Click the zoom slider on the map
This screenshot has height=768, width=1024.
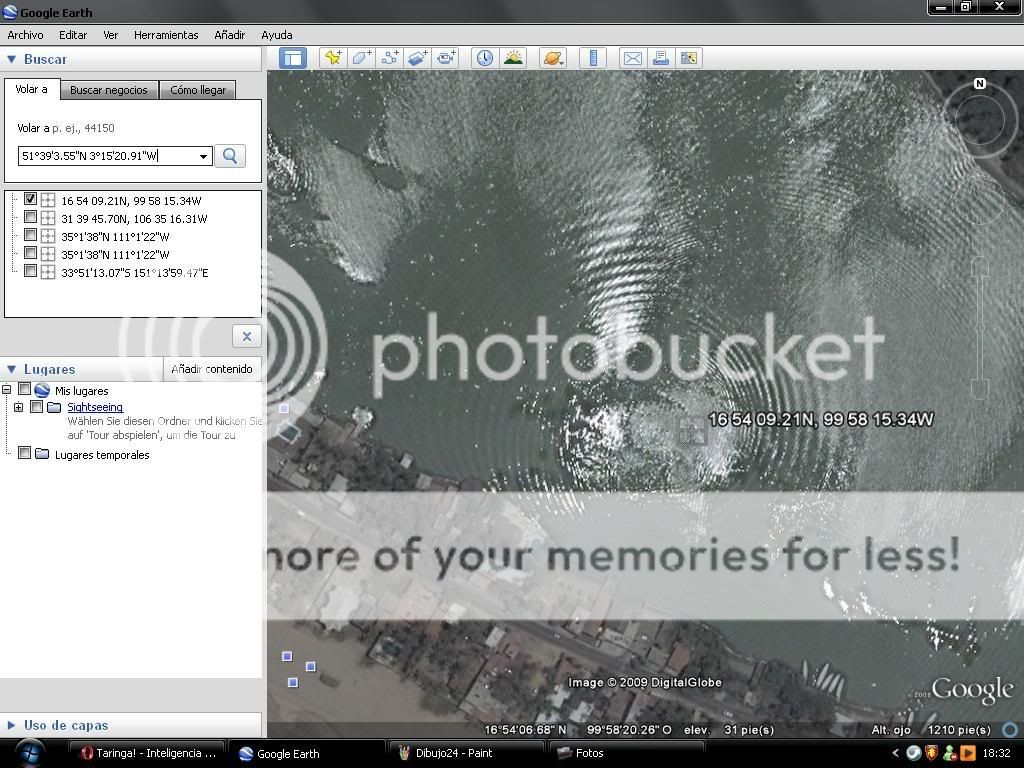click(x=980, y=327)
